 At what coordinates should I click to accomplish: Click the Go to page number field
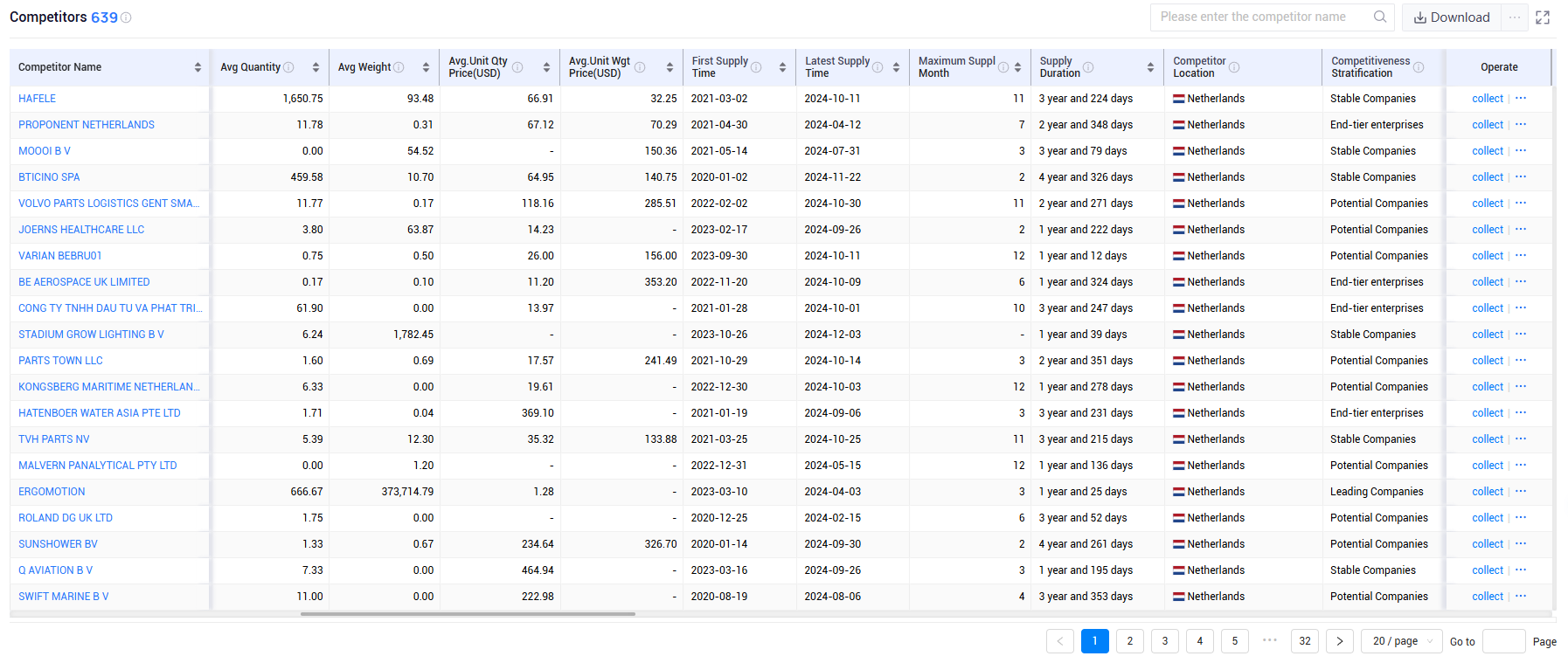point(1504,641)
